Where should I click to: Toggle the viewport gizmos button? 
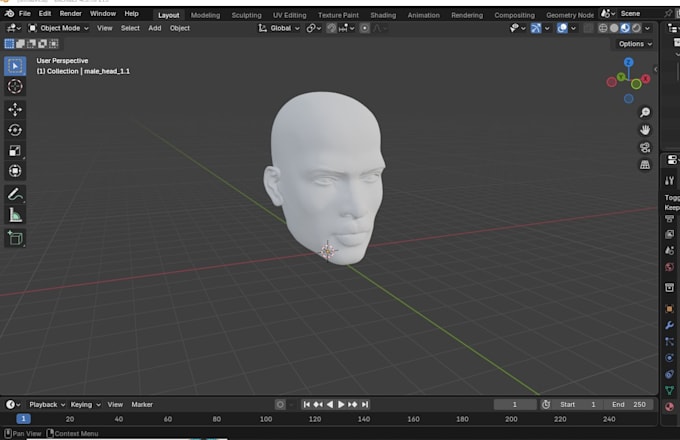(x=536, y=28)
